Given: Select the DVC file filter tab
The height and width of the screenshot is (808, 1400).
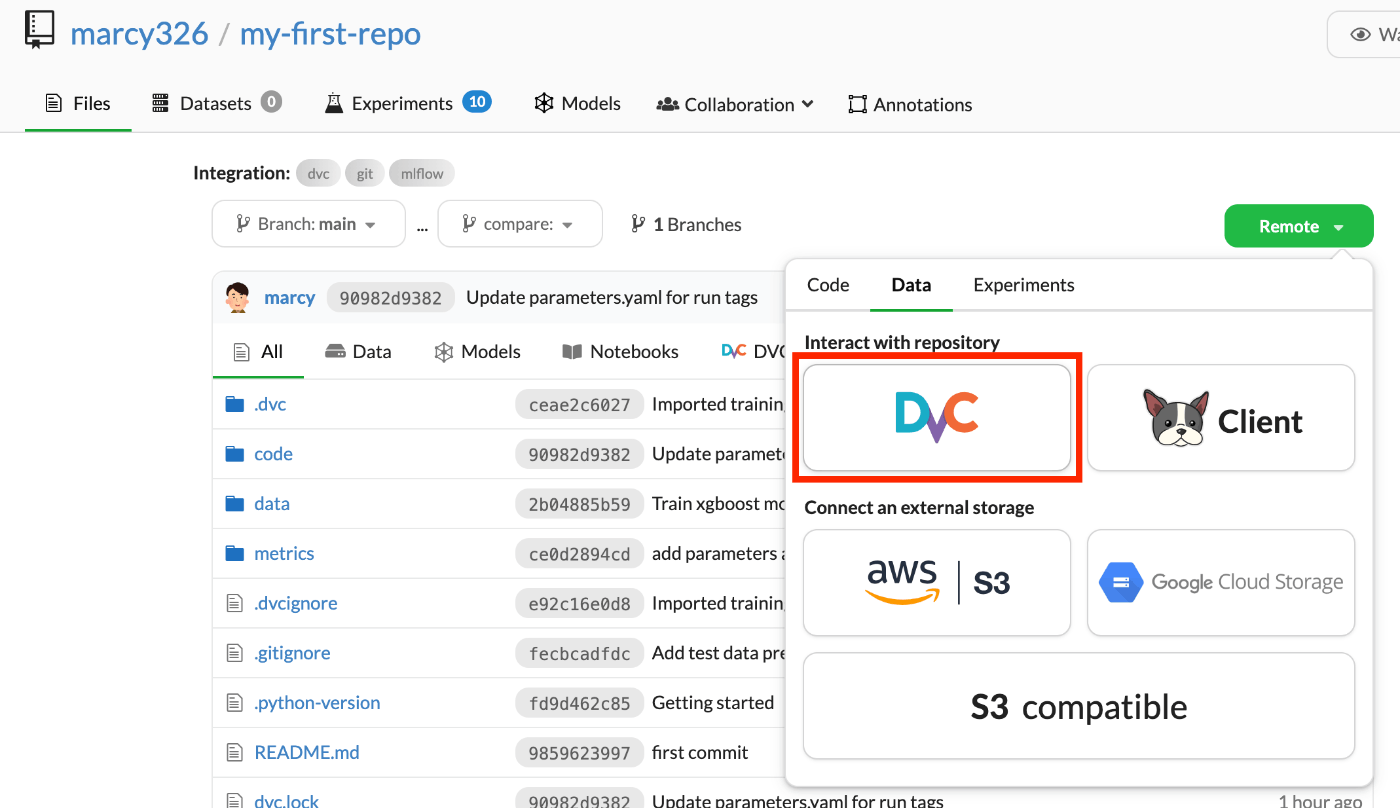Looking at the screenshot, I should (752, 351).
